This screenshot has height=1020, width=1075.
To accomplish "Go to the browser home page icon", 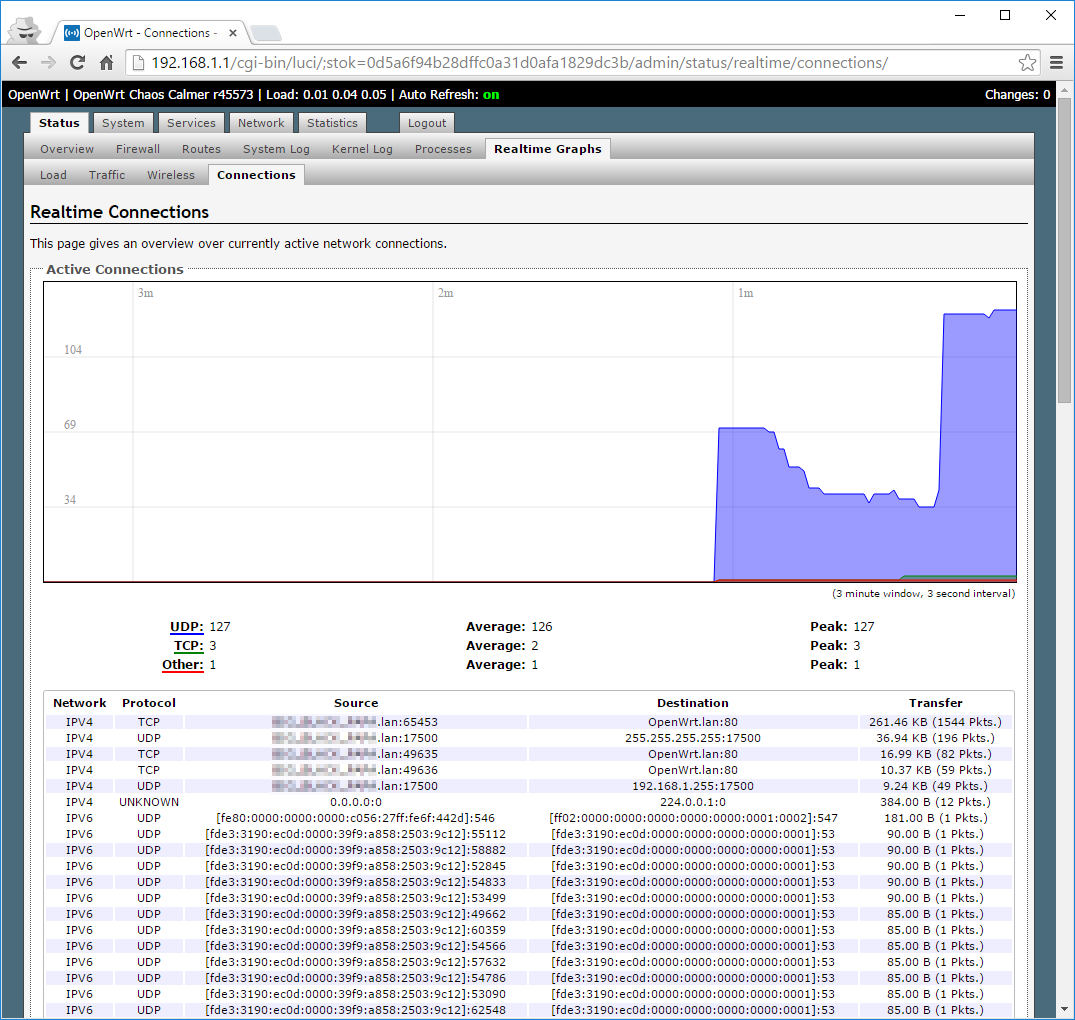I will coord(106,63).
